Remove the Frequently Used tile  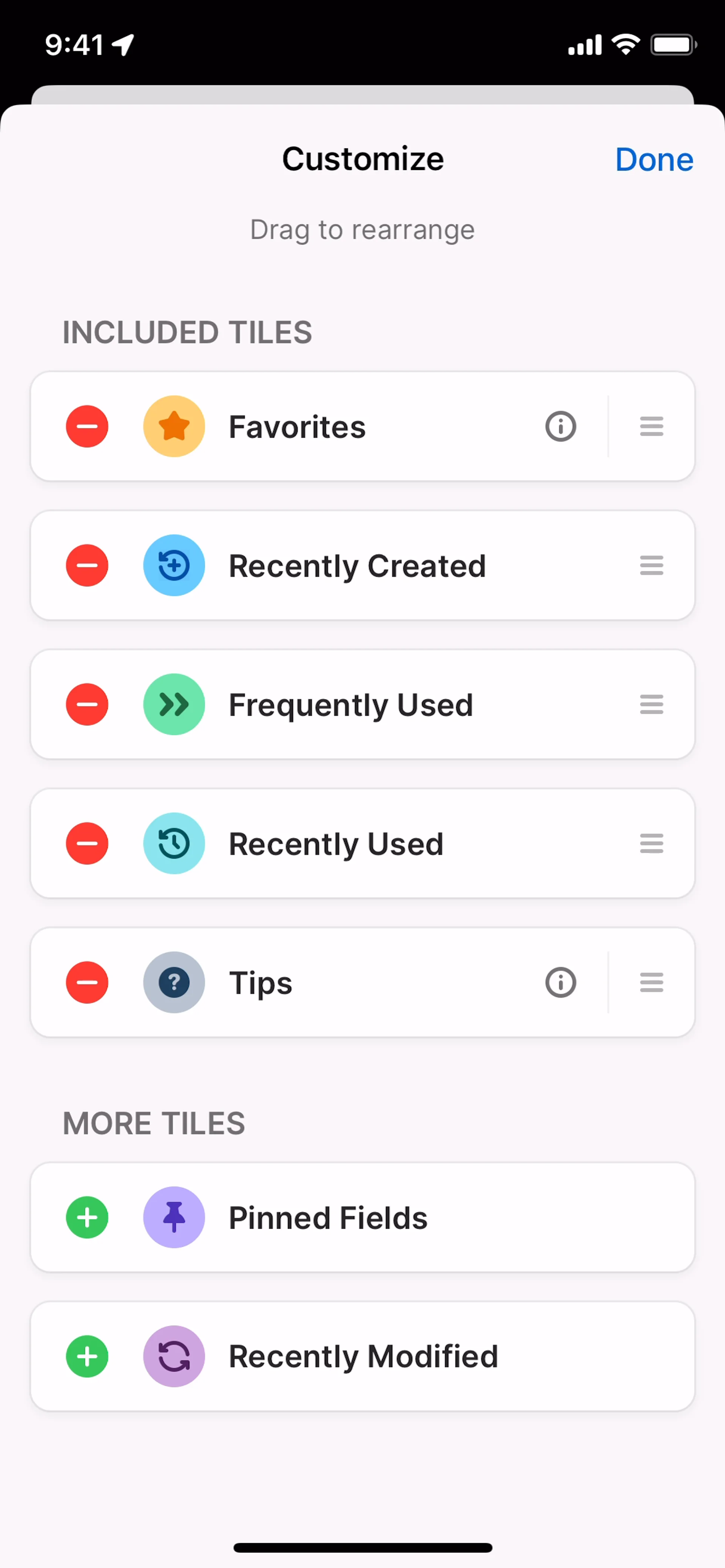point(87,704)
